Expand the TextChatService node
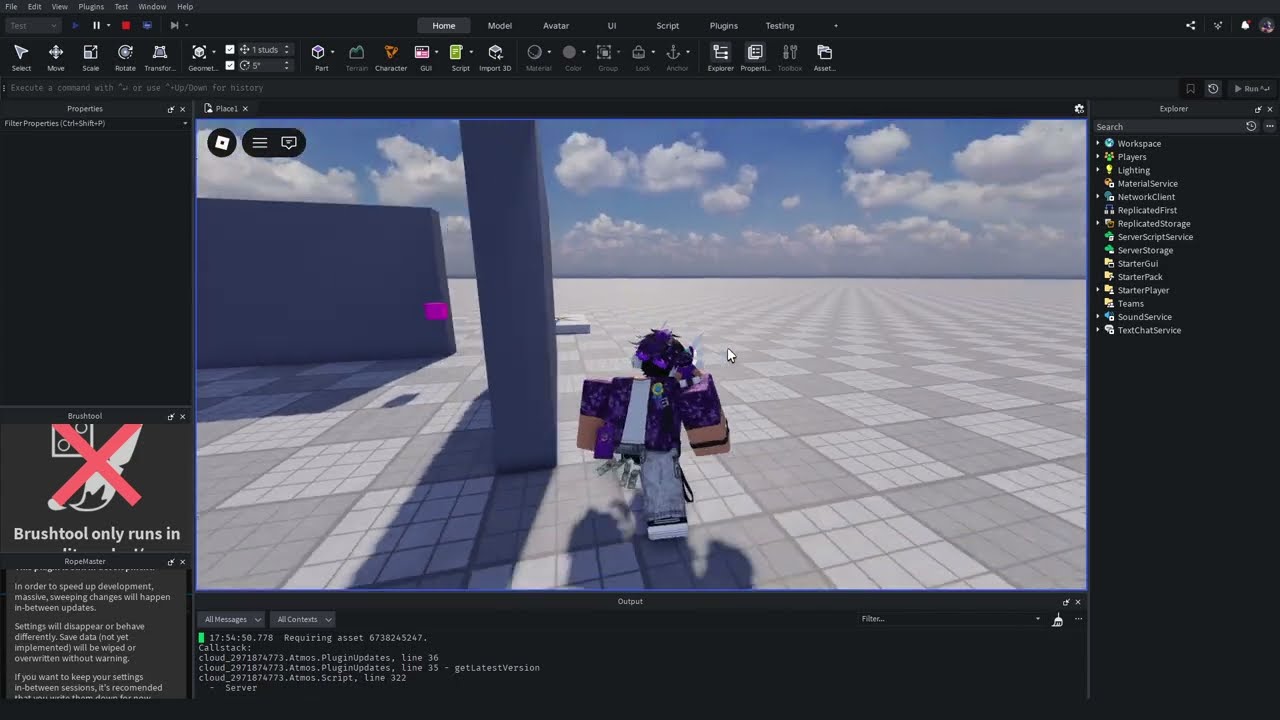This screenshot has width=1280, height=720. (1098, 330)
